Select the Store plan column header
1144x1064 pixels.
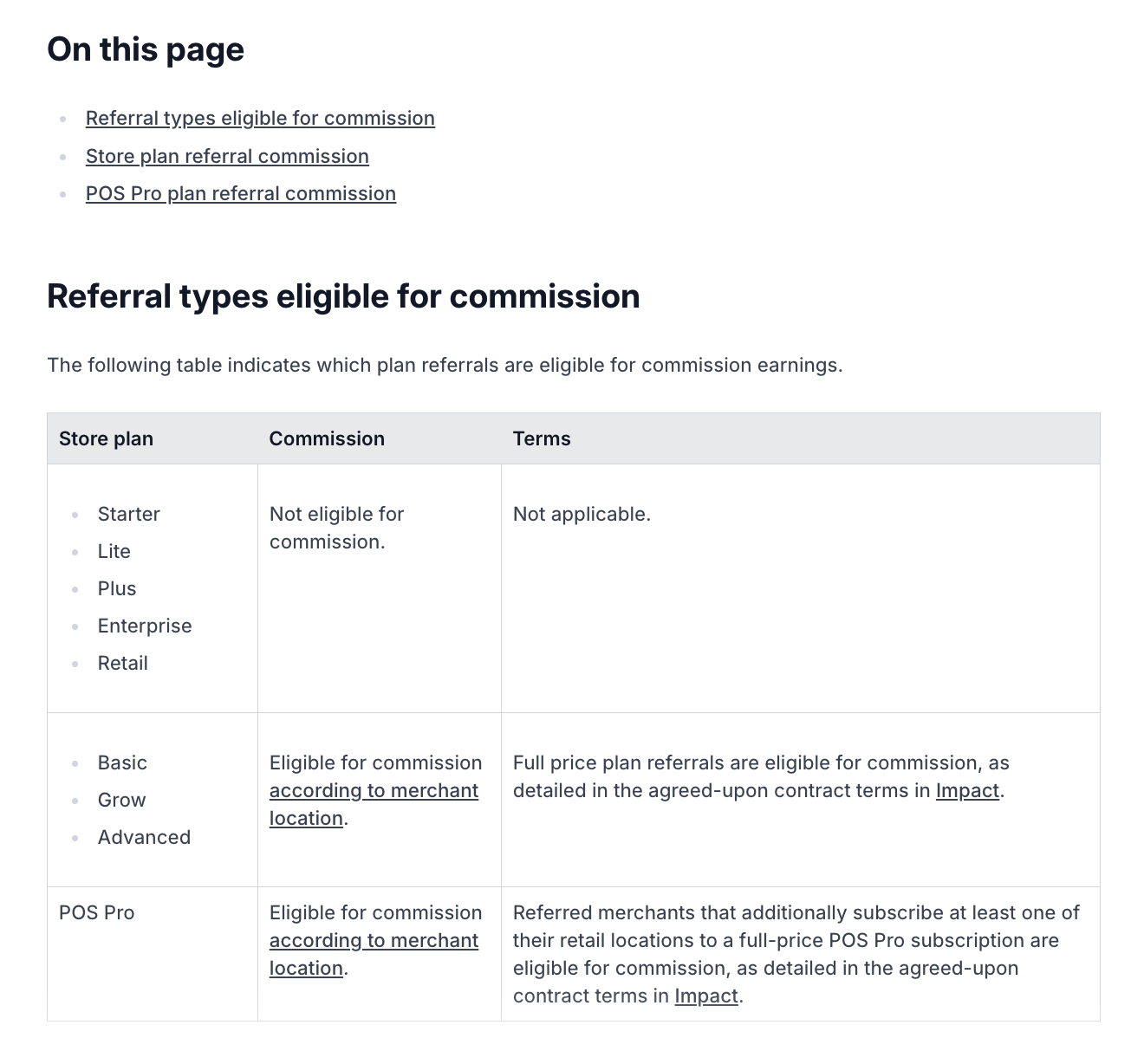click(x=106, y=438)
